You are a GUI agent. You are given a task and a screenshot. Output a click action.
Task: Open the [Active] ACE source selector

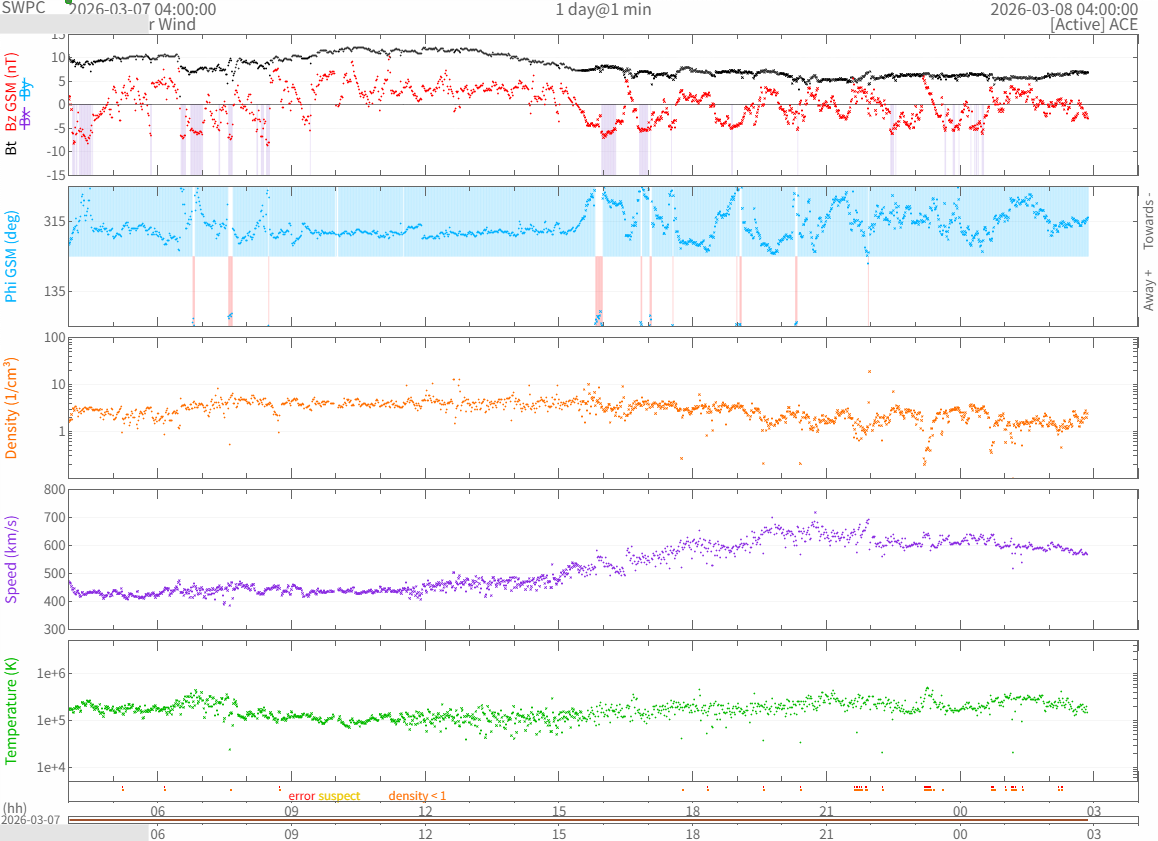pyautogui.click(x=1094, y=25)
